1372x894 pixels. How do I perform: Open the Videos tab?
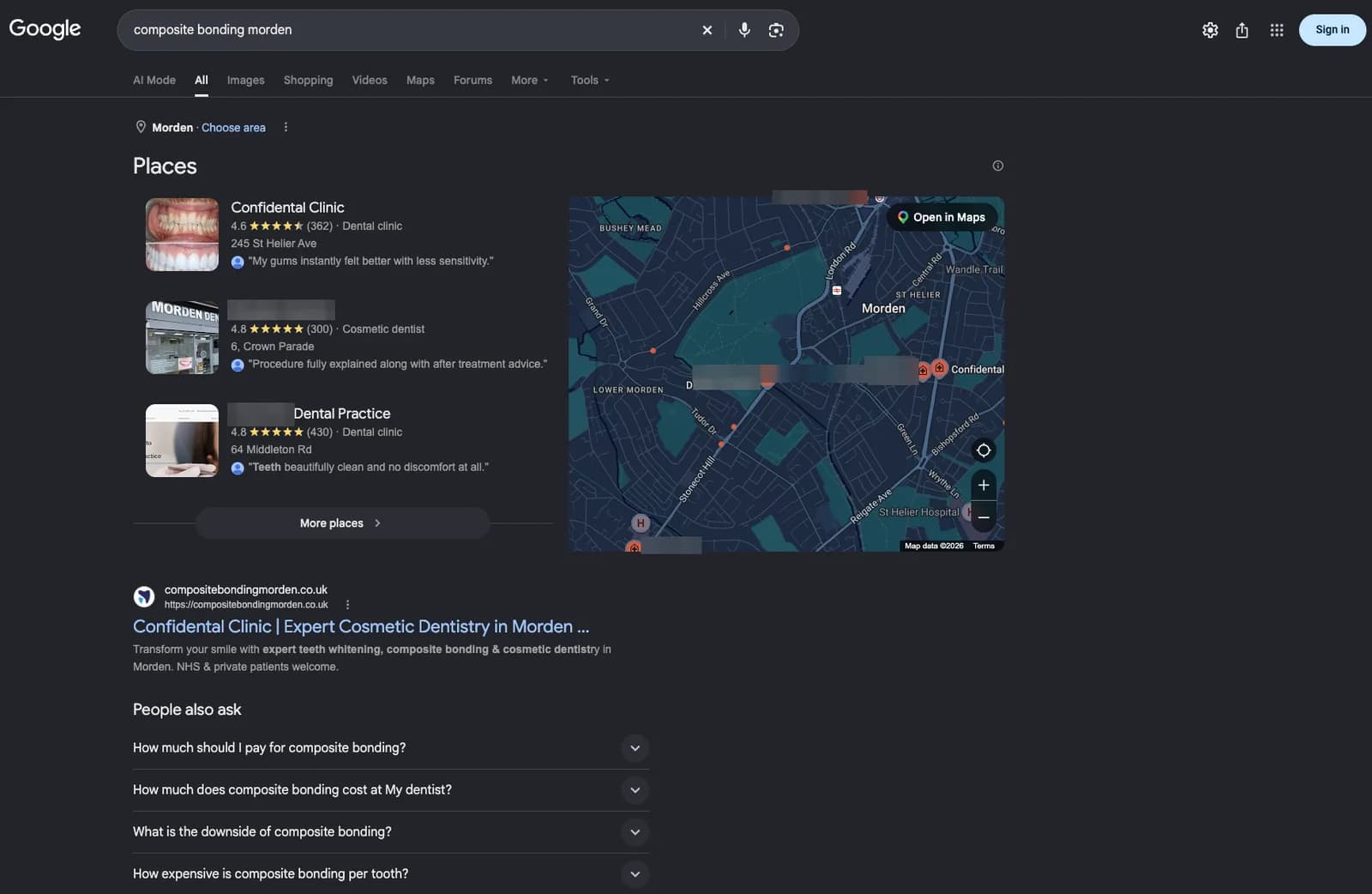370,80
